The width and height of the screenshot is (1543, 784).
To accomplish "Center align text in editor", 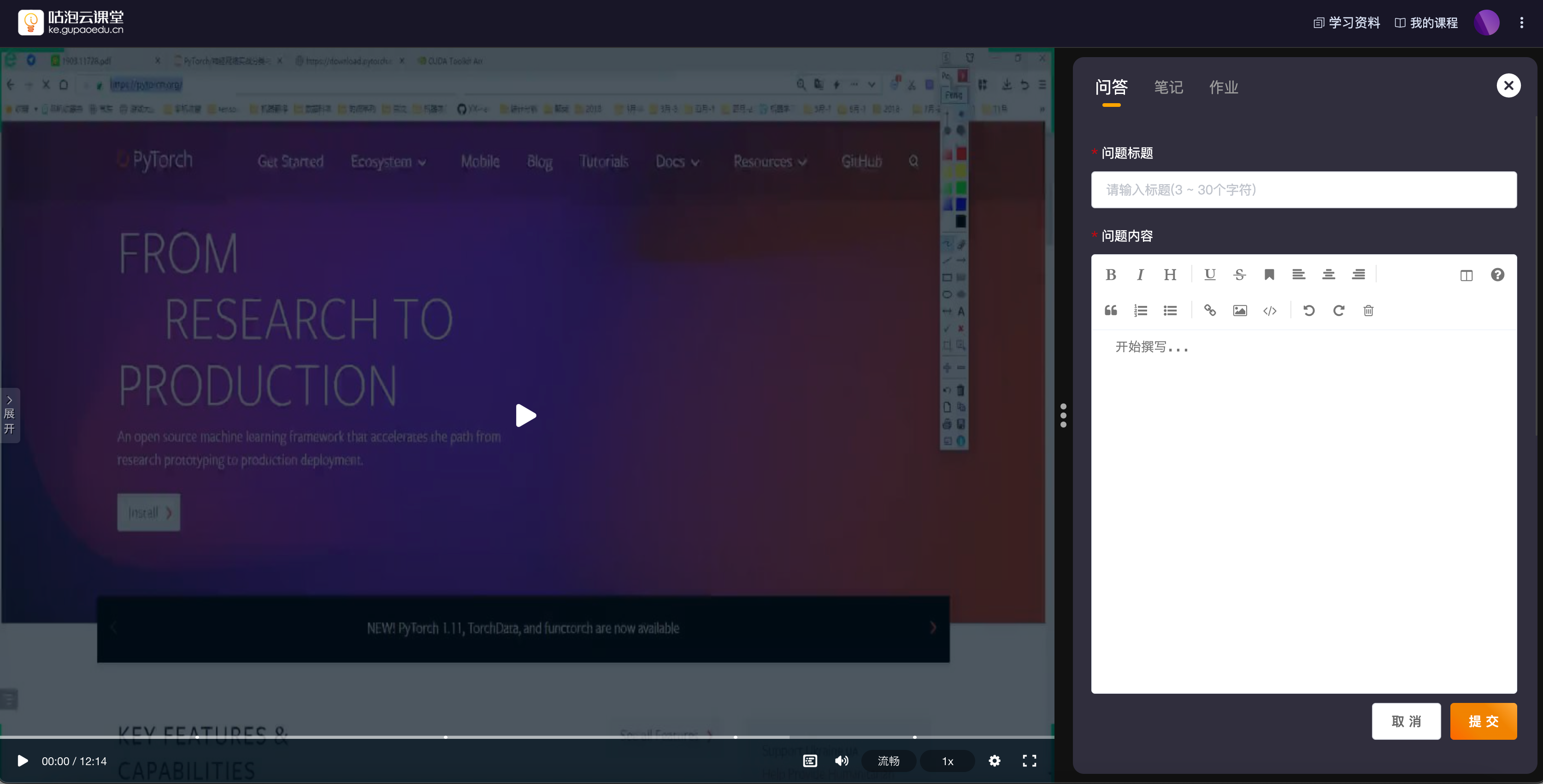I will pyautogui.click(x=1329, y=275).
